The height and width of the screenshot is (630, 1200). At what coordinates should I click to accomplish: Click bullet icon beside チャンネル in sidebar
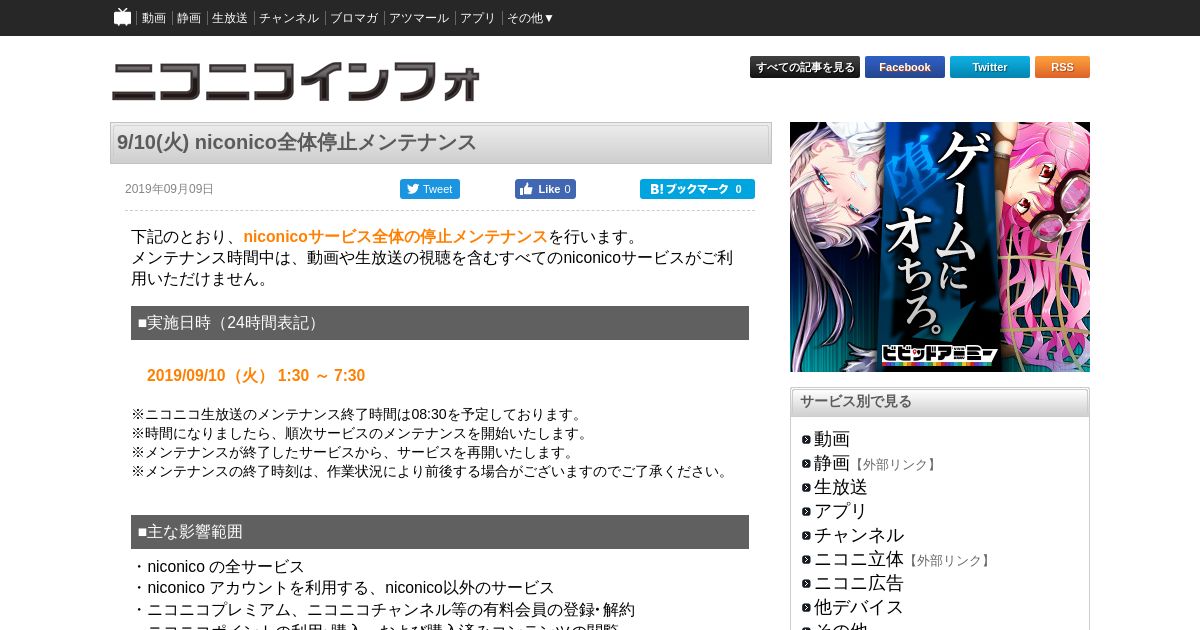(806, 536)
